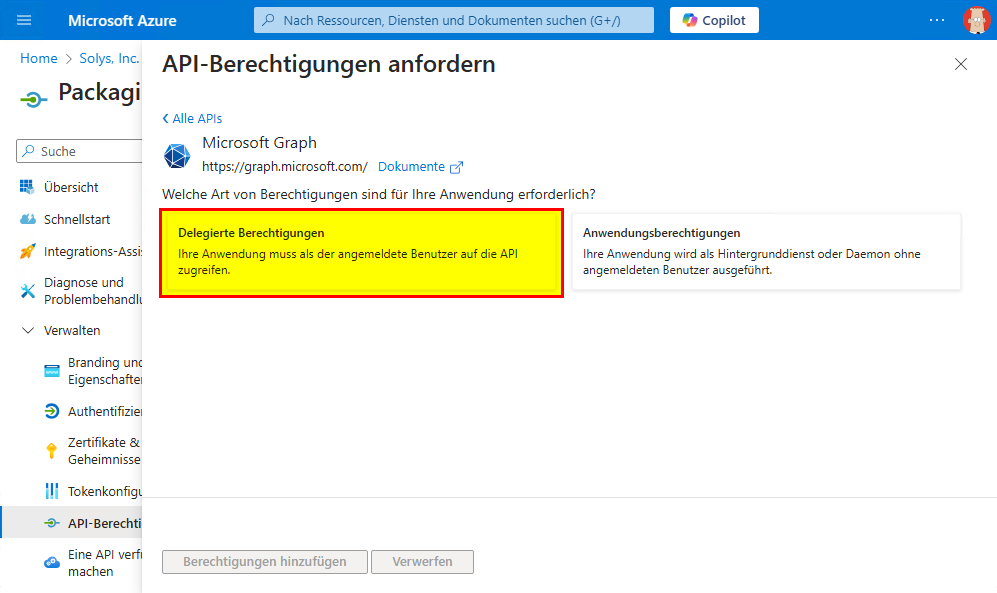Viewport: 997px width, 593px height.
Task: Select Delegierte Berechtigungen option
Action: [x=362, y=253]
